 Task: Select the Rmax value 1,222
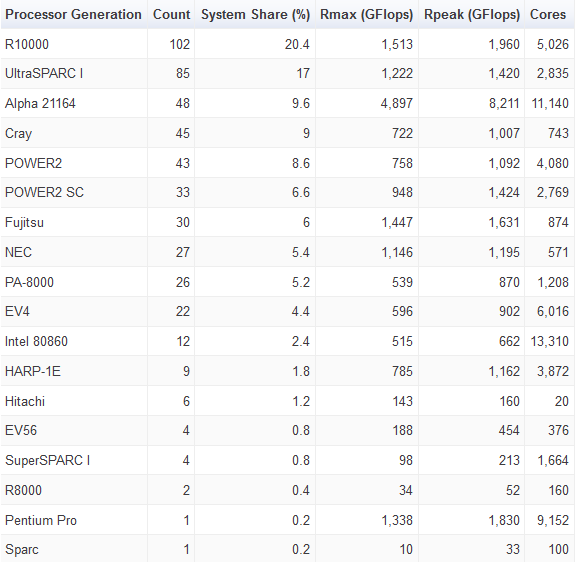(x=397, y=73)
